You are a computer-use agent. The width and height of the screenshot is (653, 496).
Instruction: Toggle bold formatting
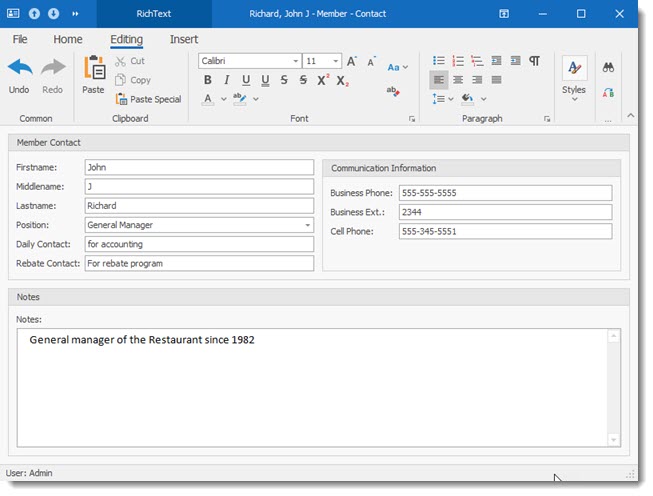click(208, 80)
